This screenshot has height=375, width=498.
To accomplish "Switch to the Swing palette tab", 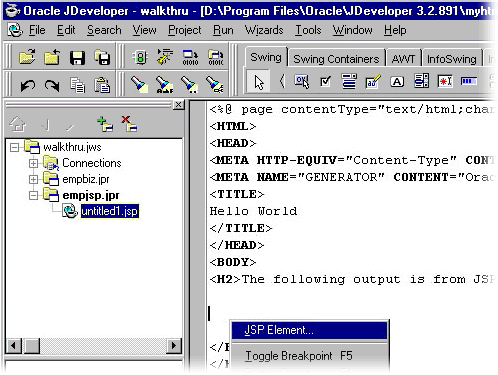I will pyautogui.click(x=266, y=57).
